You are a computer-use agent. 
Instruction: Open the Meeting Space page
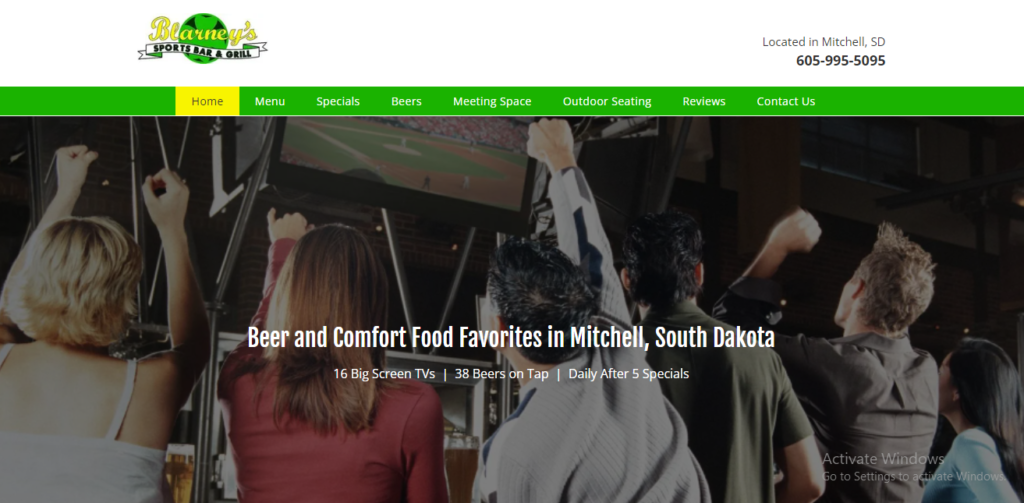point(492,101)
